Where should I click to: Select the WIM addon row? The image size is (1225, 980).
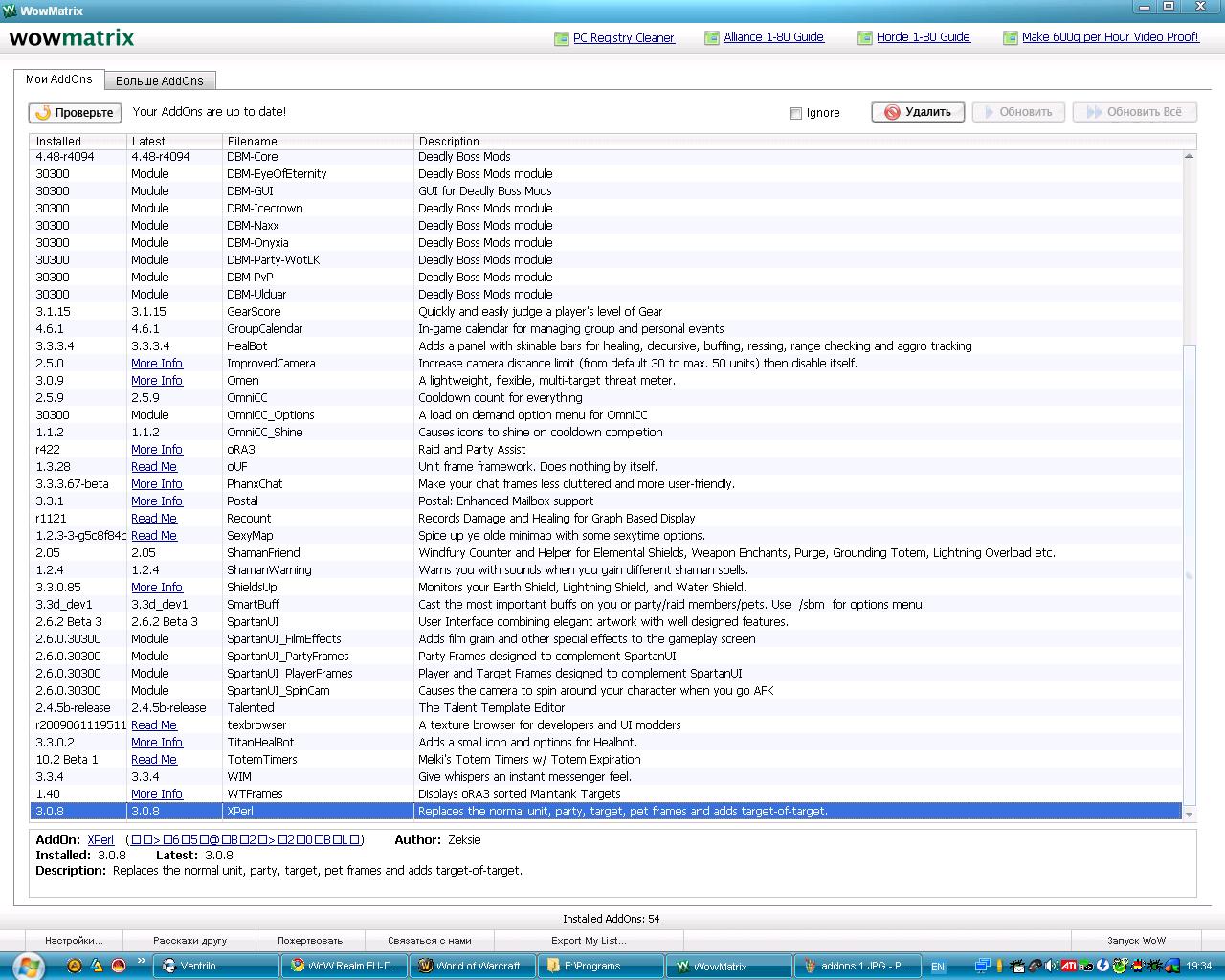(x=607, y=777)
